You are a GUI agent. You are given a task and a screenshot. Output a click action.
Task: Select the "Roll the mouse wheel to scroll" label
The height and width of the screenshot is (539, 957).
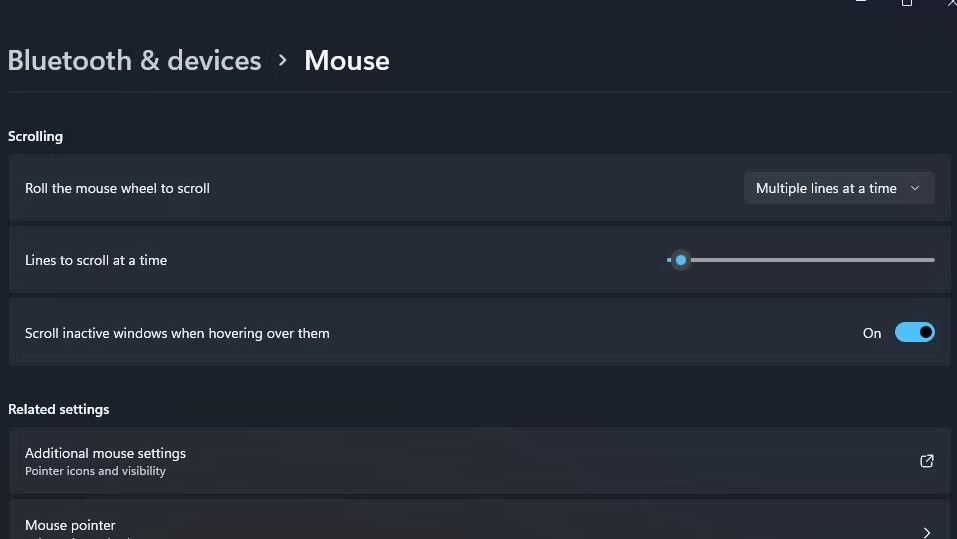tap(117, 188)
